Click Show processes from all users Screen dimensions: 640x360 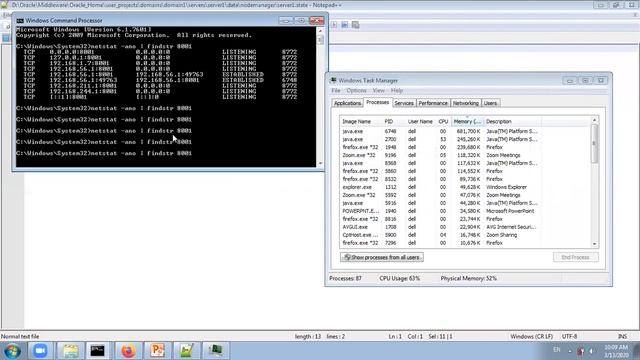click(382, 258)
